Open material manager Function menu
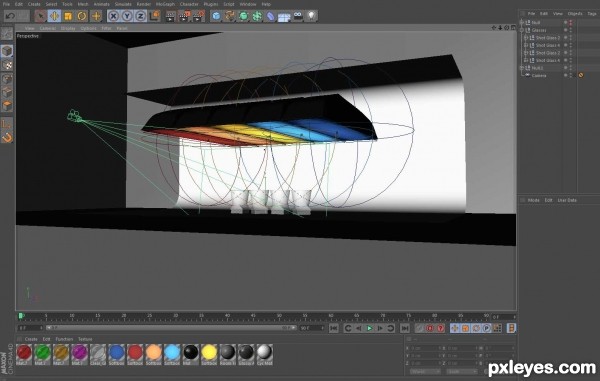 tap(64, 339)
